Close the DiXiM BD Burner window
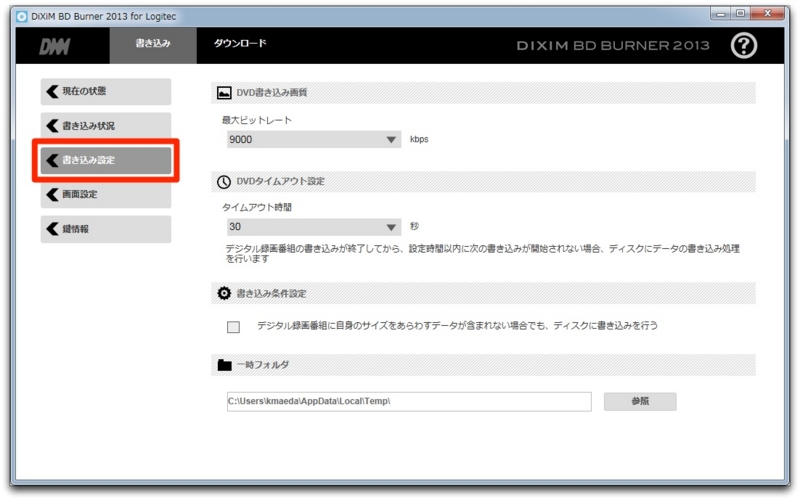 pos(767,14)
